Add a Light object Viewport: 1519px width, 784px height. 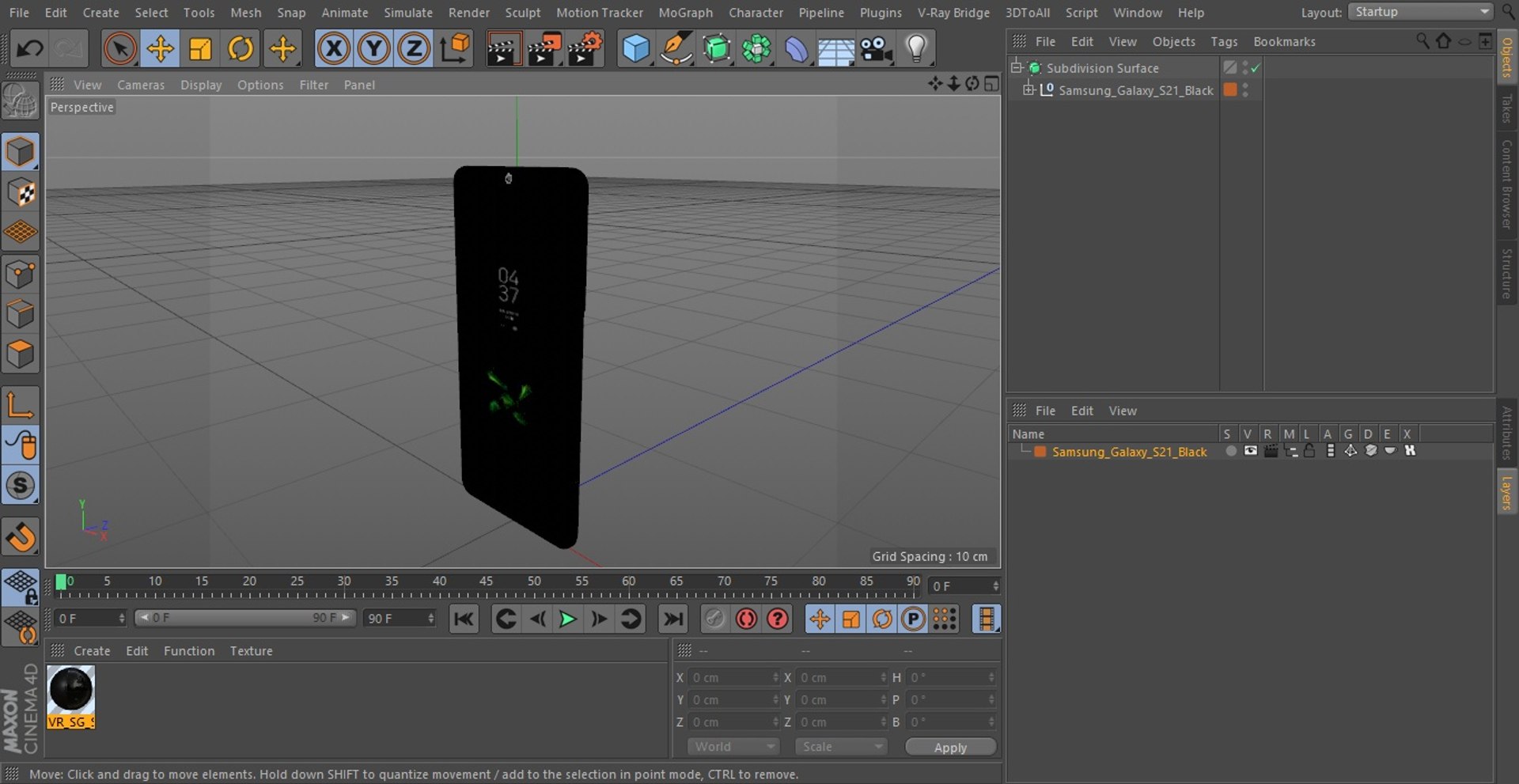coord(916,49)
